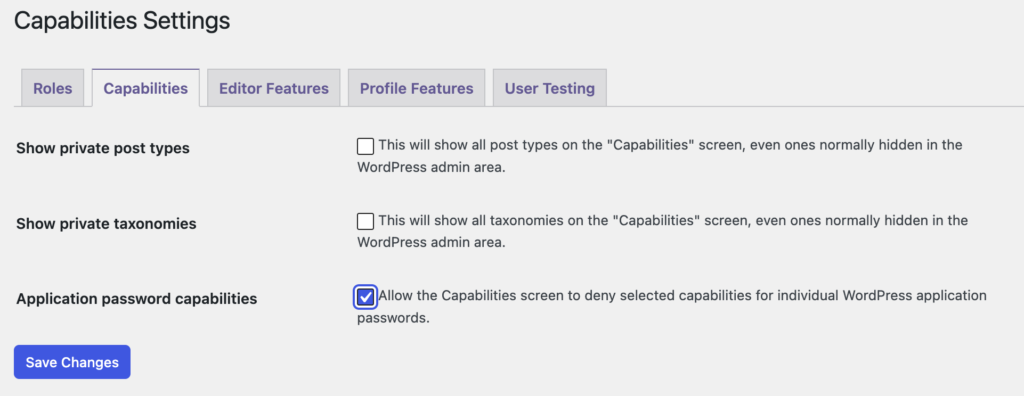The width and height of the screenshot is (1024, 396).
Task: Tick the Show private taxonomies checkbox
Action: coord(366,222)
